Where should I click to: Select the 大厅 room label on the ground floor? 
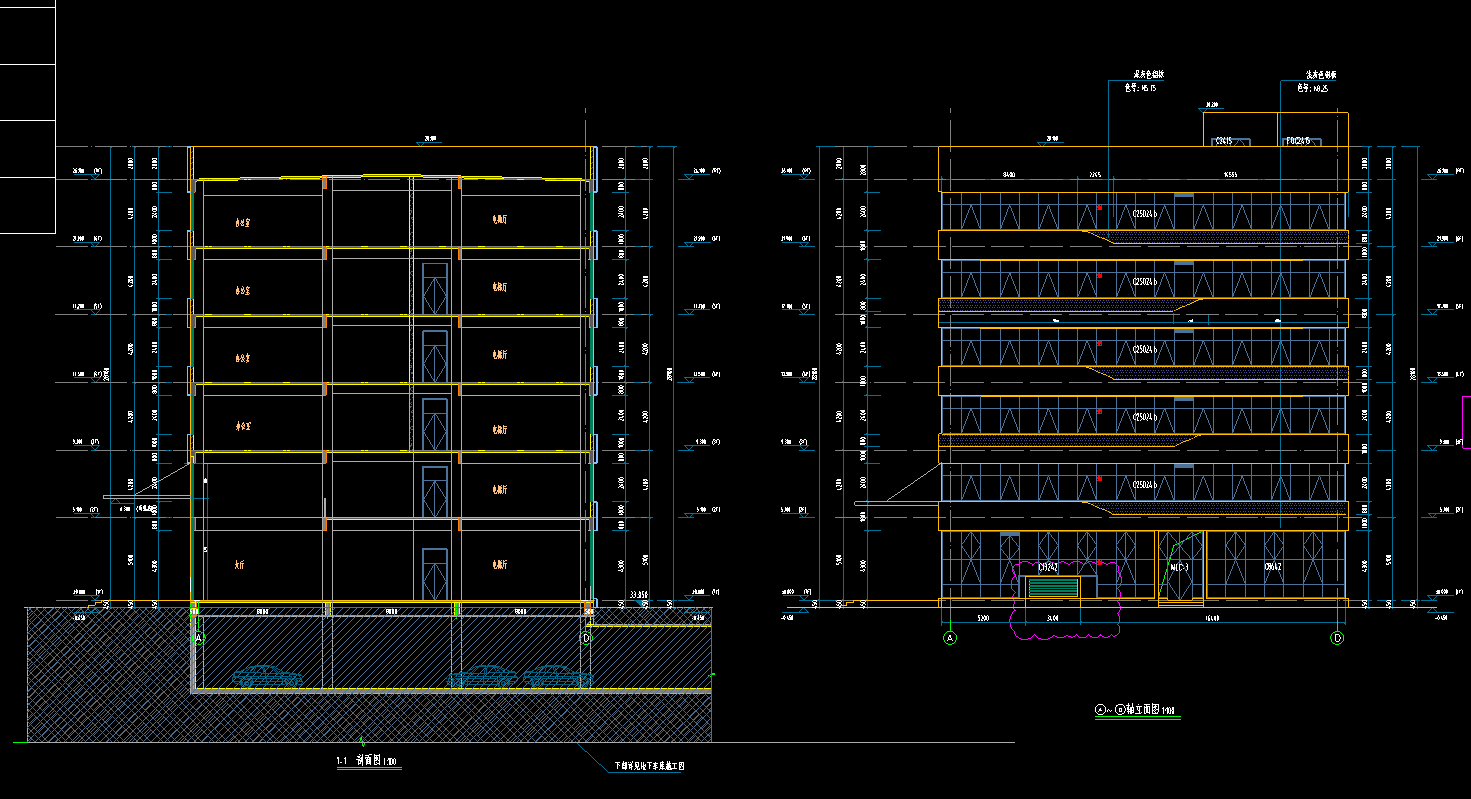coord(239,565)
